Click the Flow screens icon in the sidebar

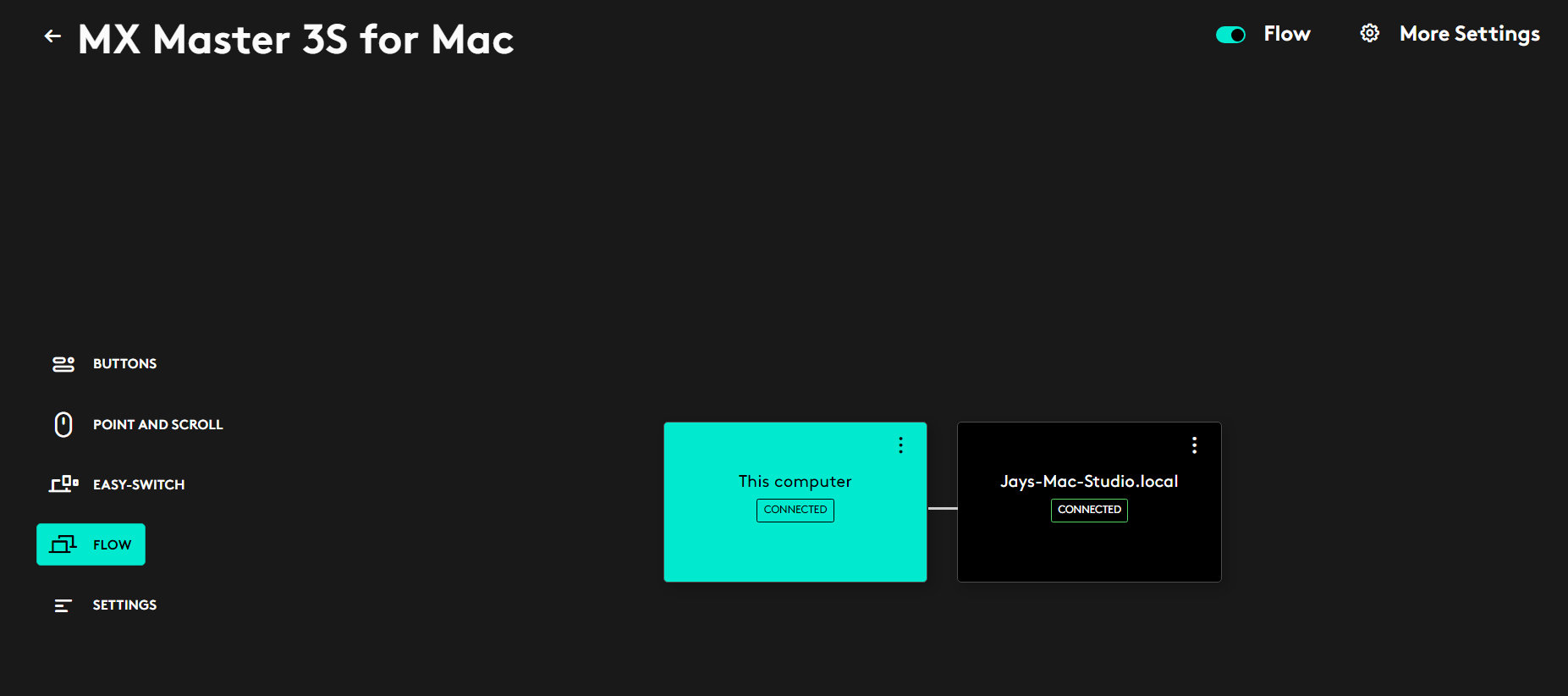(x=63, y=544)
